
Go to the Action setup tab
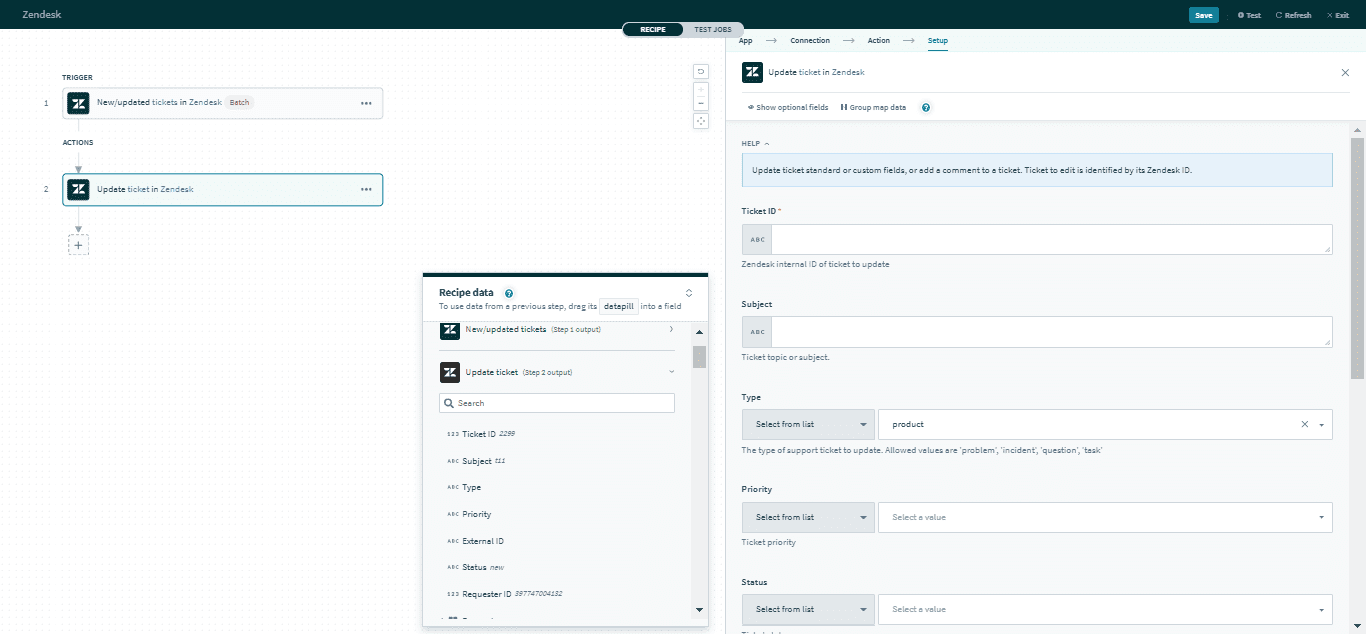(x=878, y=41)
